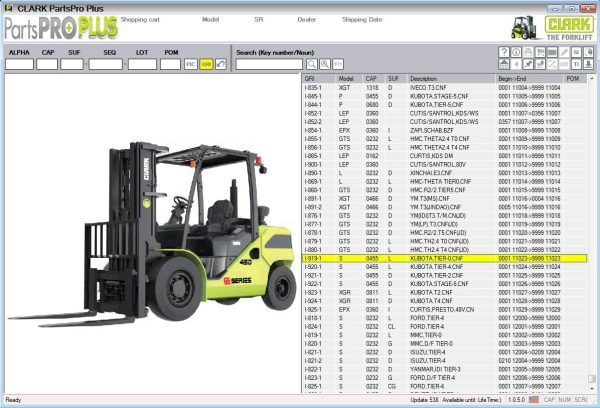Click the TI toolbar icon

click(576, 64)
